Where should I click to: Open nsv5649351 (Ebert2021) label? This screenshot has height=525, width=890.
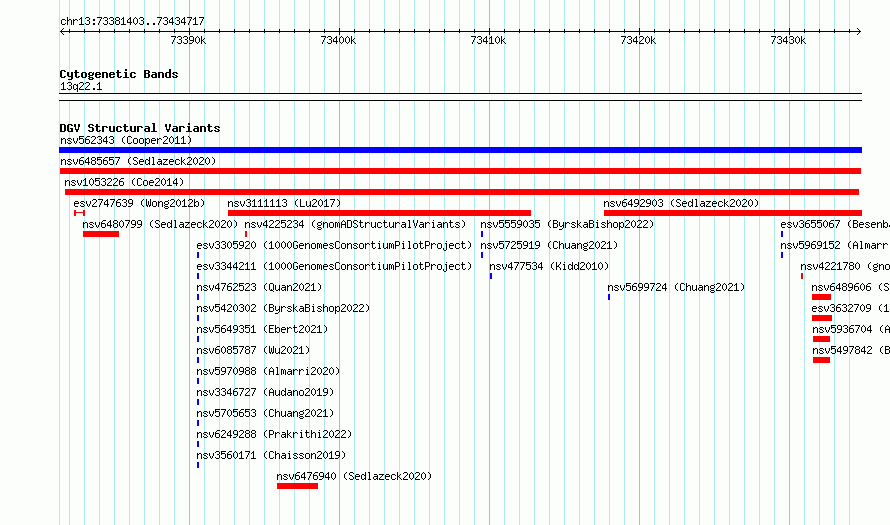point(262,329)
